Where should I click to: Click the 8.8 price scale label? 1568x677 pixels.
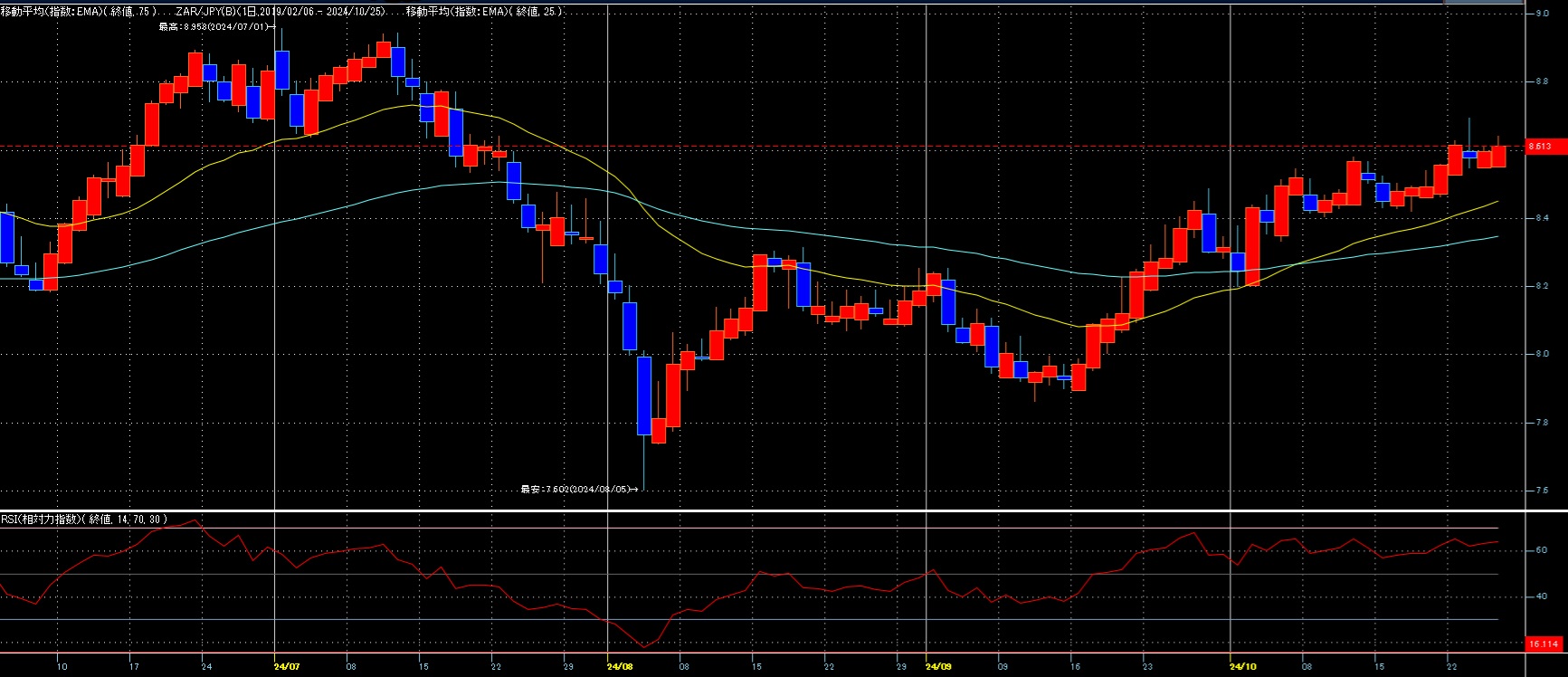point(1542,81)
